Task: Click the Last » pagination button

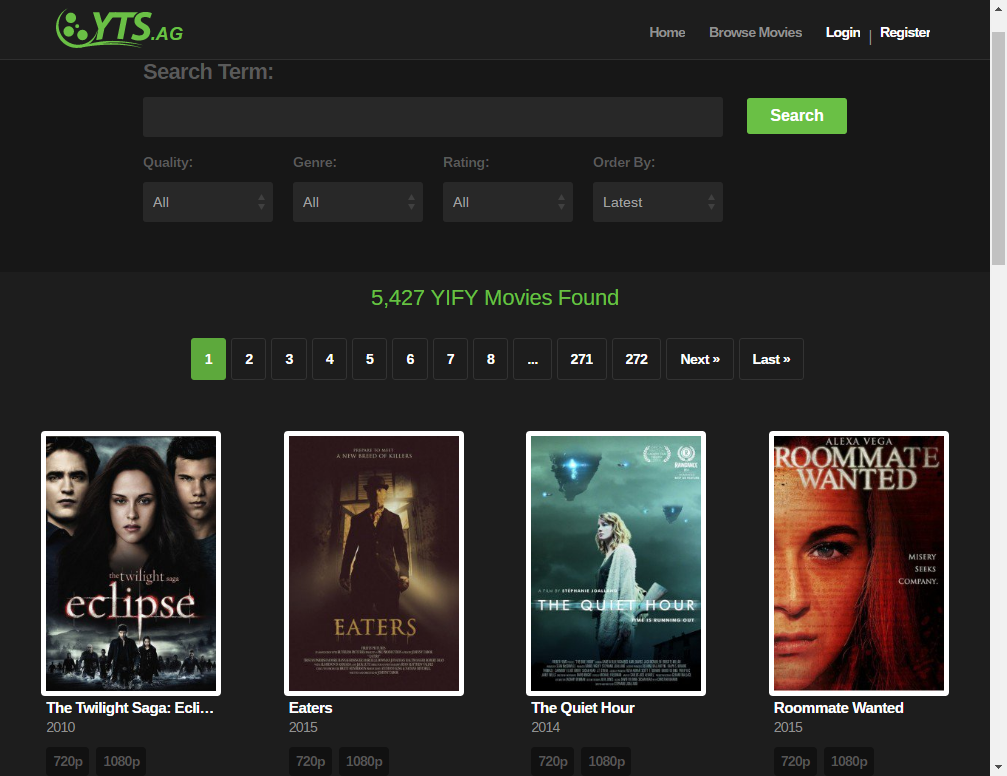Action: (x=771, y=359)
